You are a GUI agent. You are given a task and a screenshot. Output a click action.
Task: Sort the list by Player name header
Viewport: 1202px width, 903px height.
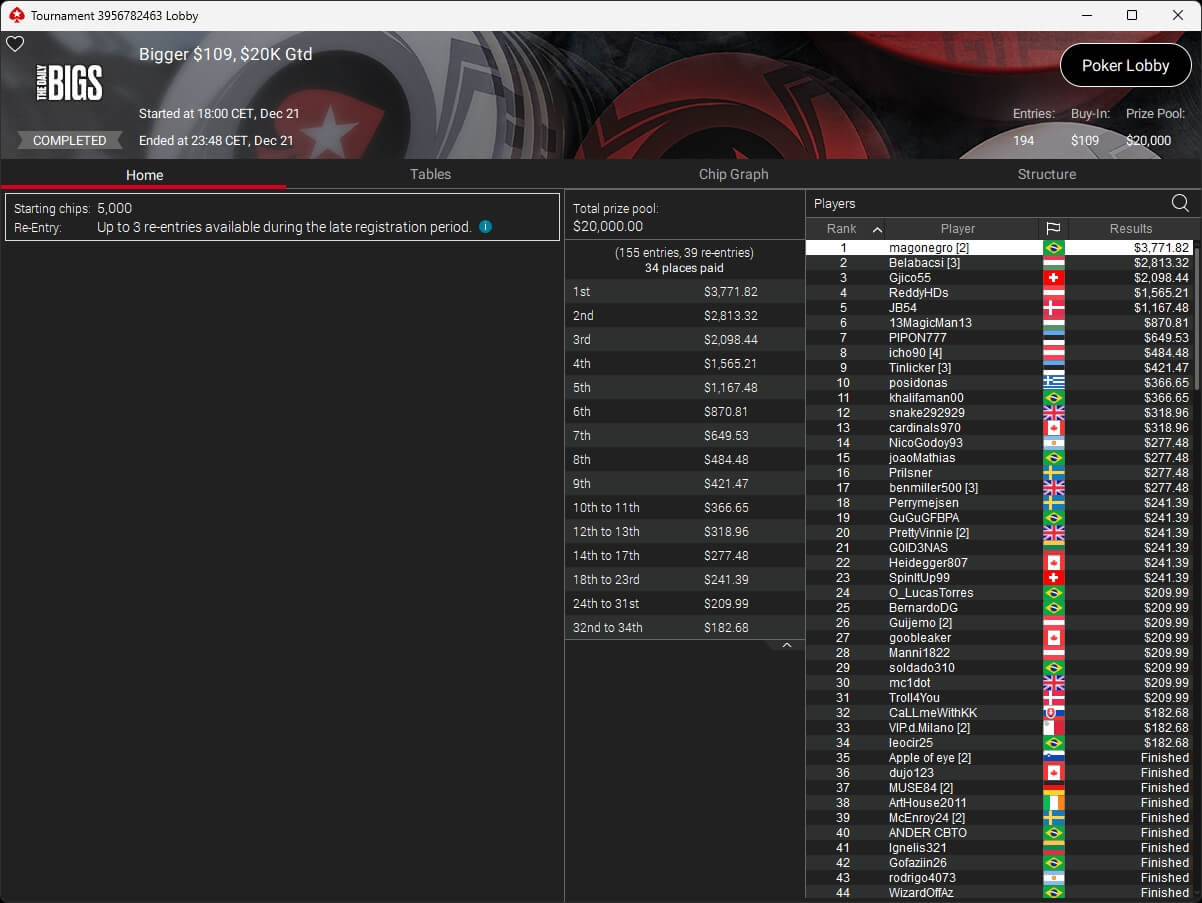(x=957, y=229)
